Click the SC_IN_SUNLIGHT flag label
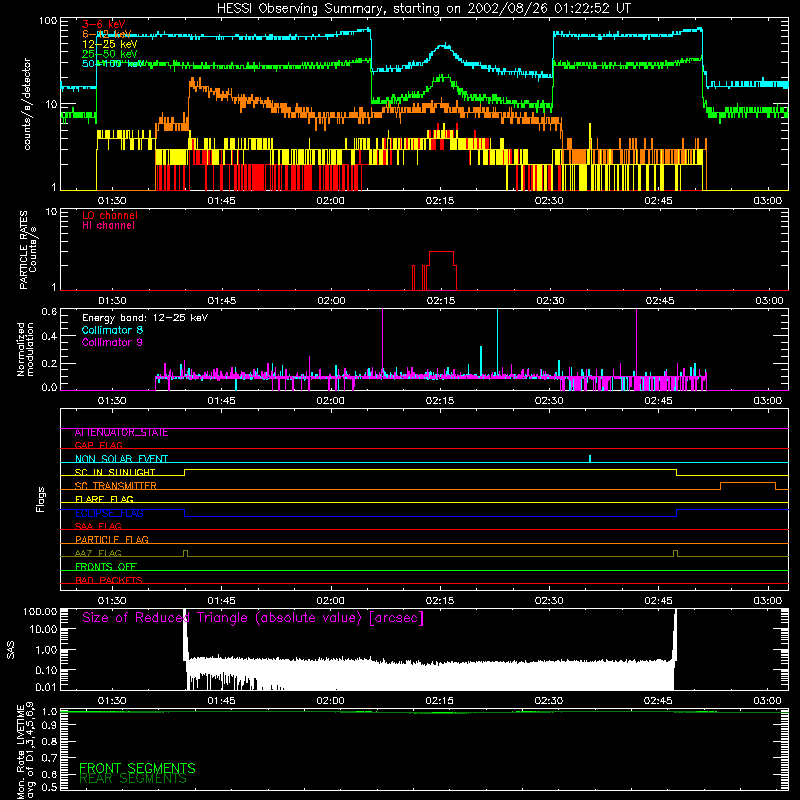 click(x=115, y=472)
